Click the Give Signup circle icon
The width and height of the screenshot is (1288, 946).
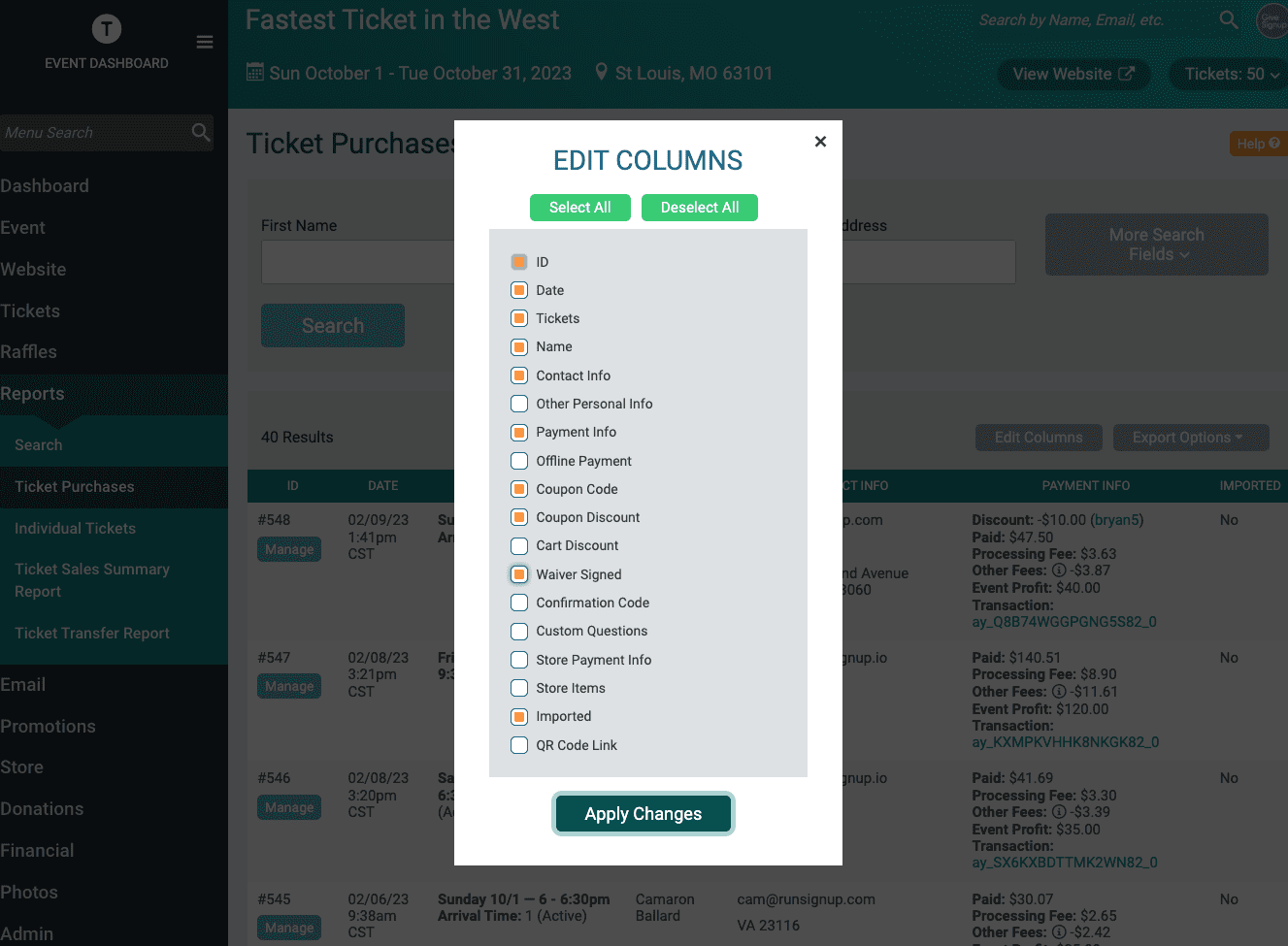point(1271,19)
